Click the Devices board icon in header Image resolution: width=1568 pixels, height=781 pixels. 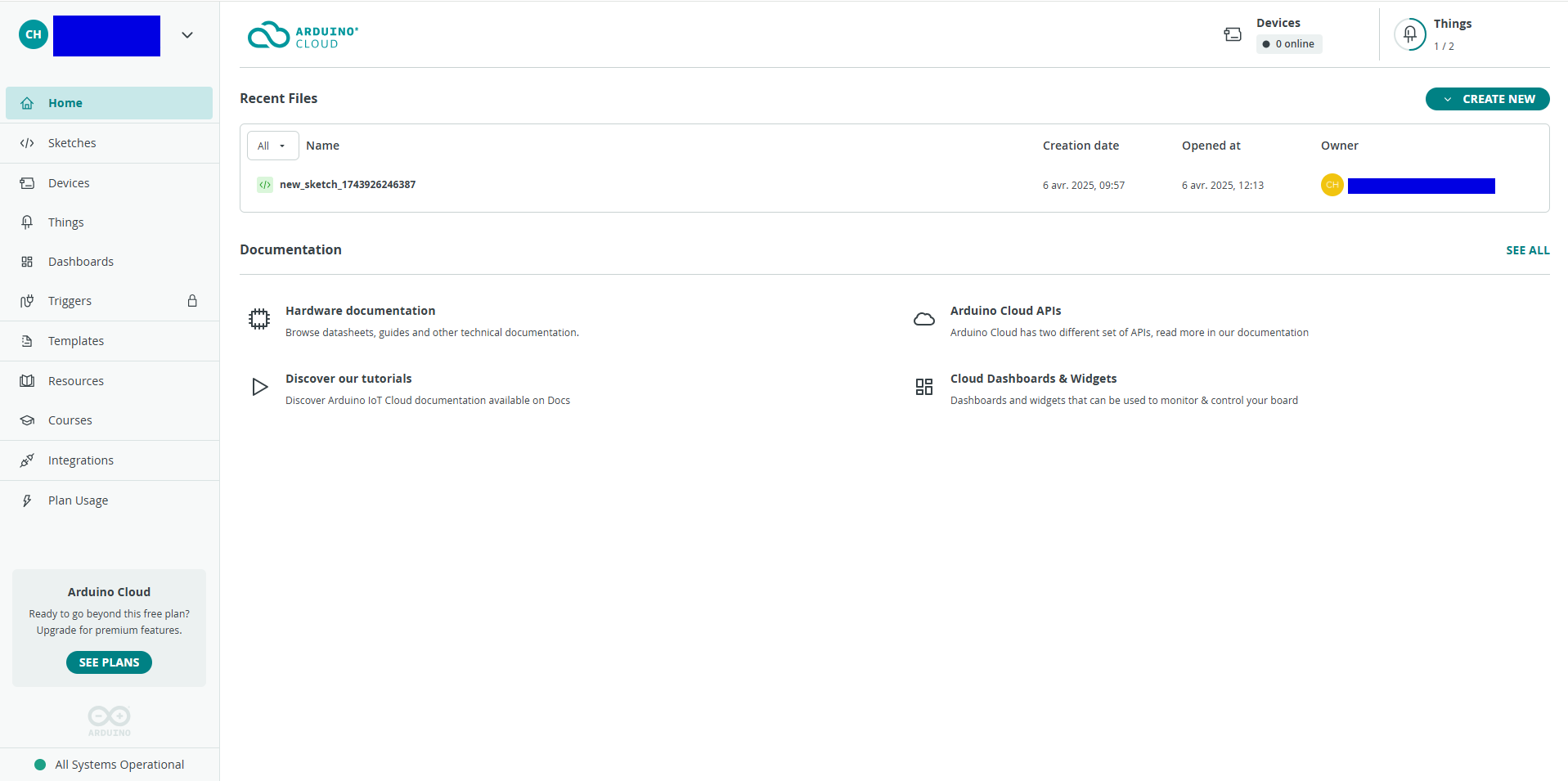(1232, 34)
